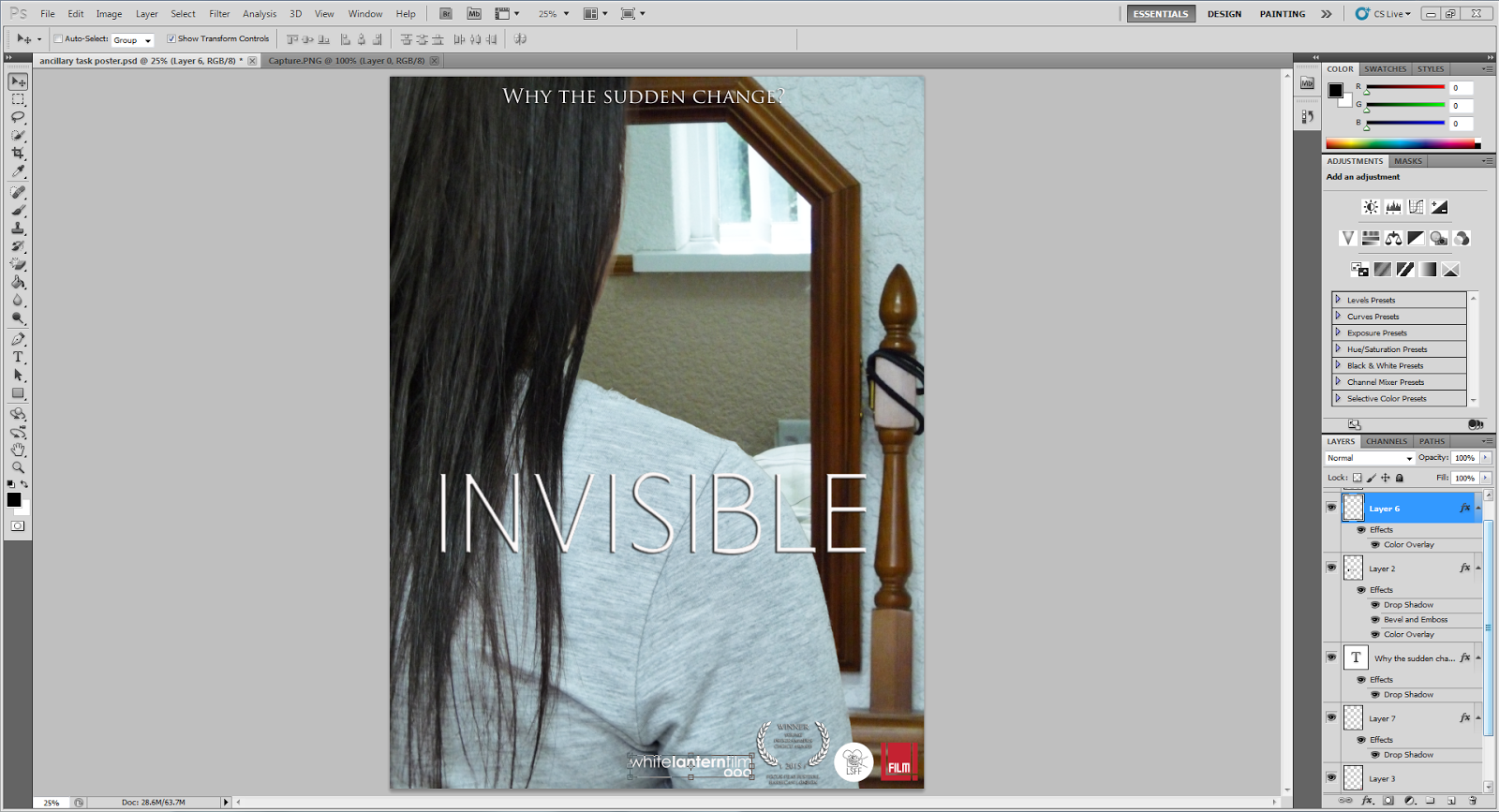Select the Zoom tool in toolbox
Viewport: 1499px width, 812px height.
tap(18, 467)
